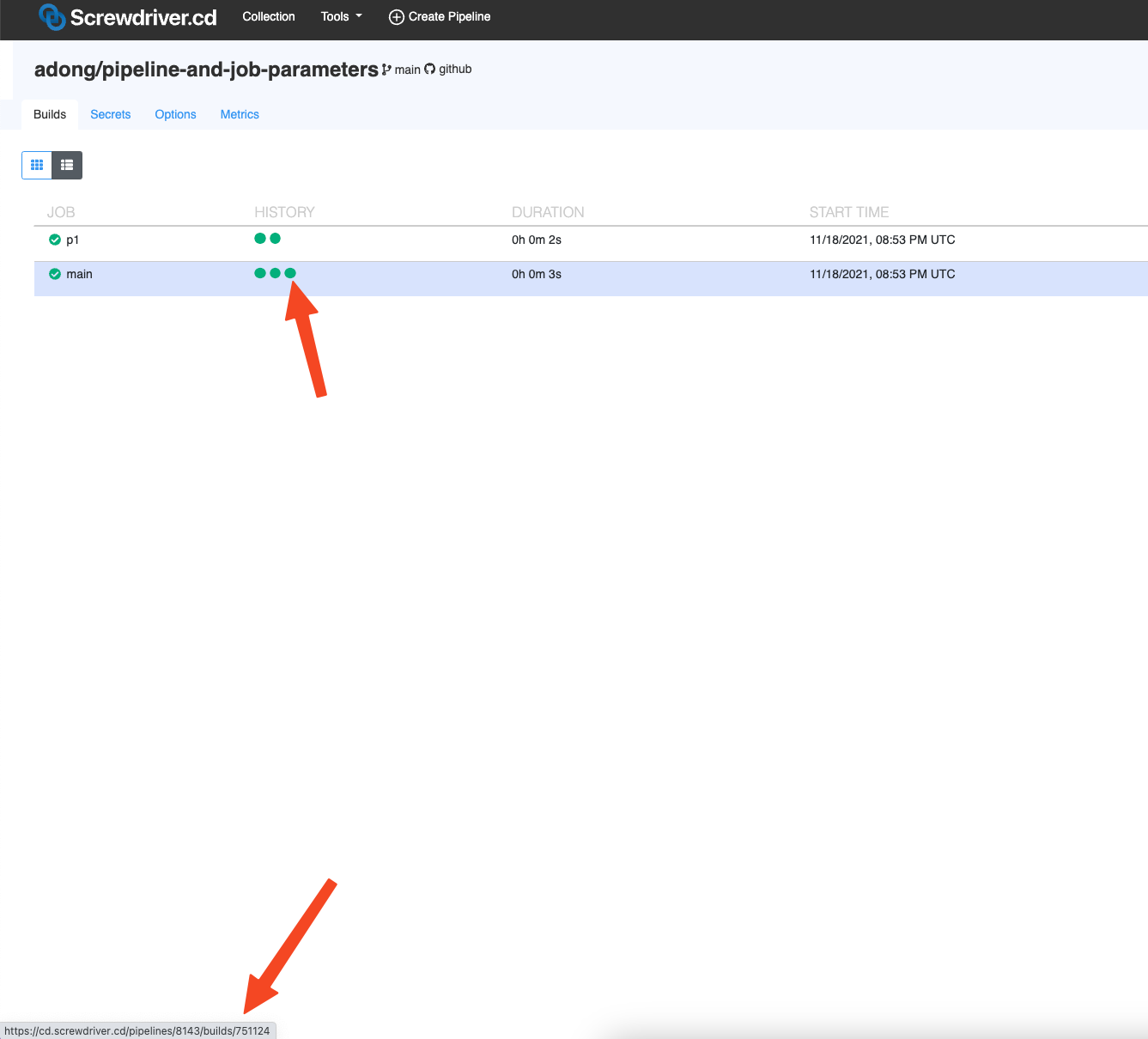Select the Builds tab

[x=49, y=114]
